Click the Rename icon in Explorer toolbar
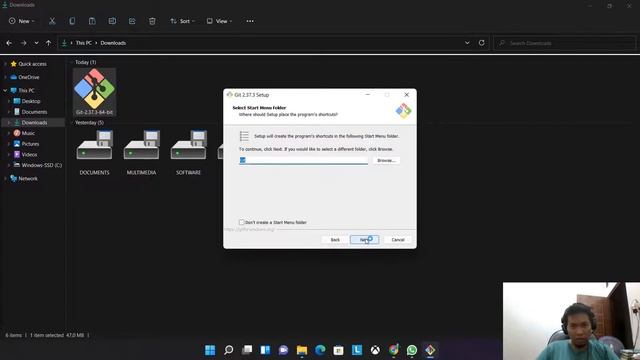 pos(112,21)
